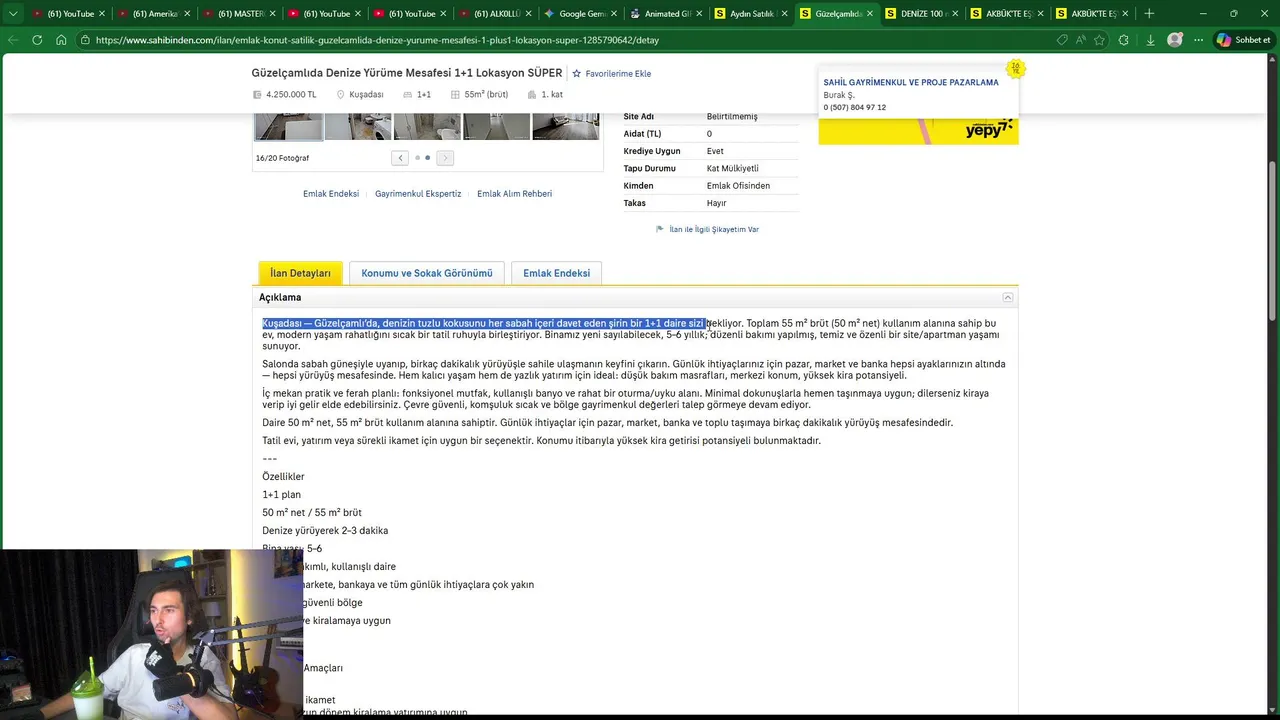Screen dimensions: 1280x720
Task: Select the first photo pagination dot
Action: pyautogui.click(x=417, y=158)
